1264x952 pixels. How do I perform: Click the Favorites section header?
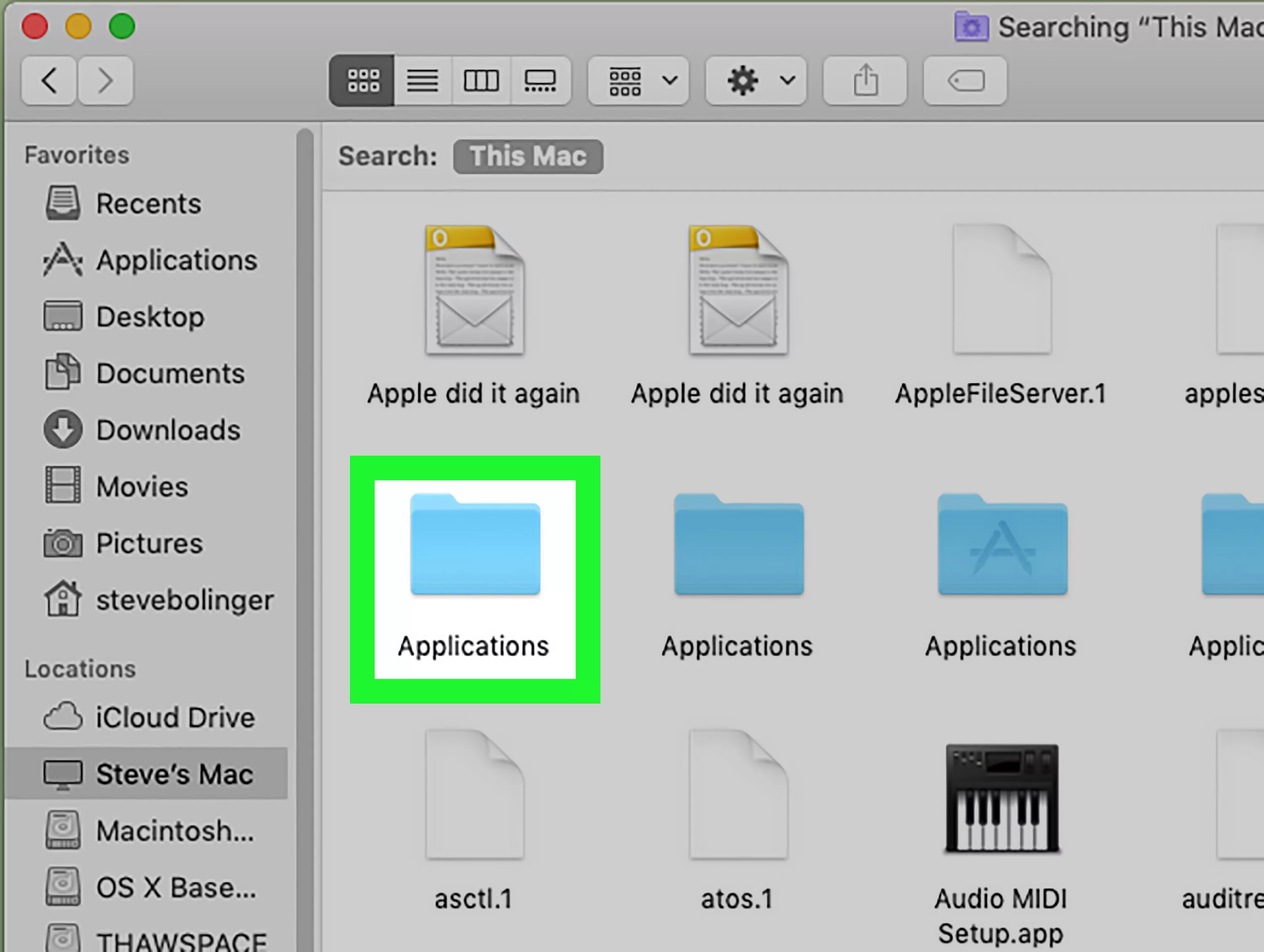click(77, 155)
